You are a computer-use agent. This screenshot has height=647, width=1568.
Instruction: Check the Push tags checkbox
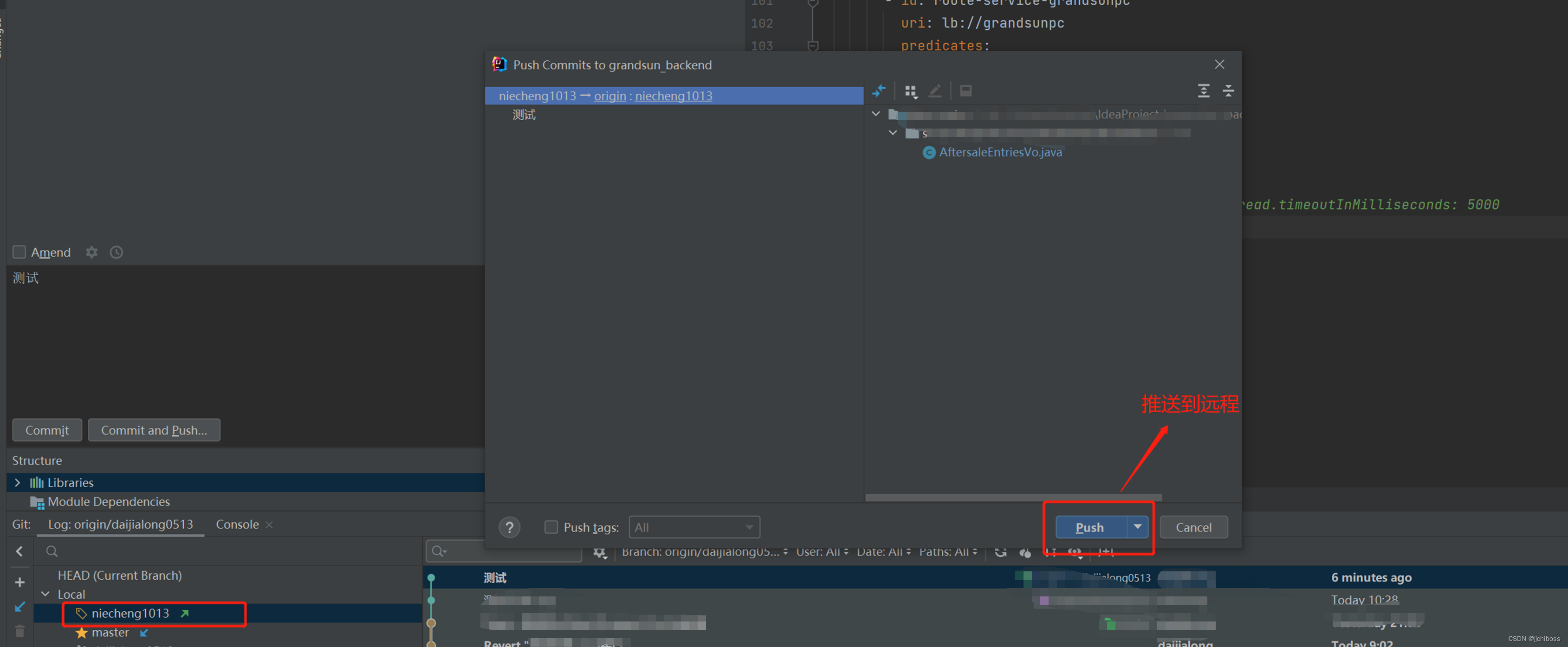[x=551, y=527]
